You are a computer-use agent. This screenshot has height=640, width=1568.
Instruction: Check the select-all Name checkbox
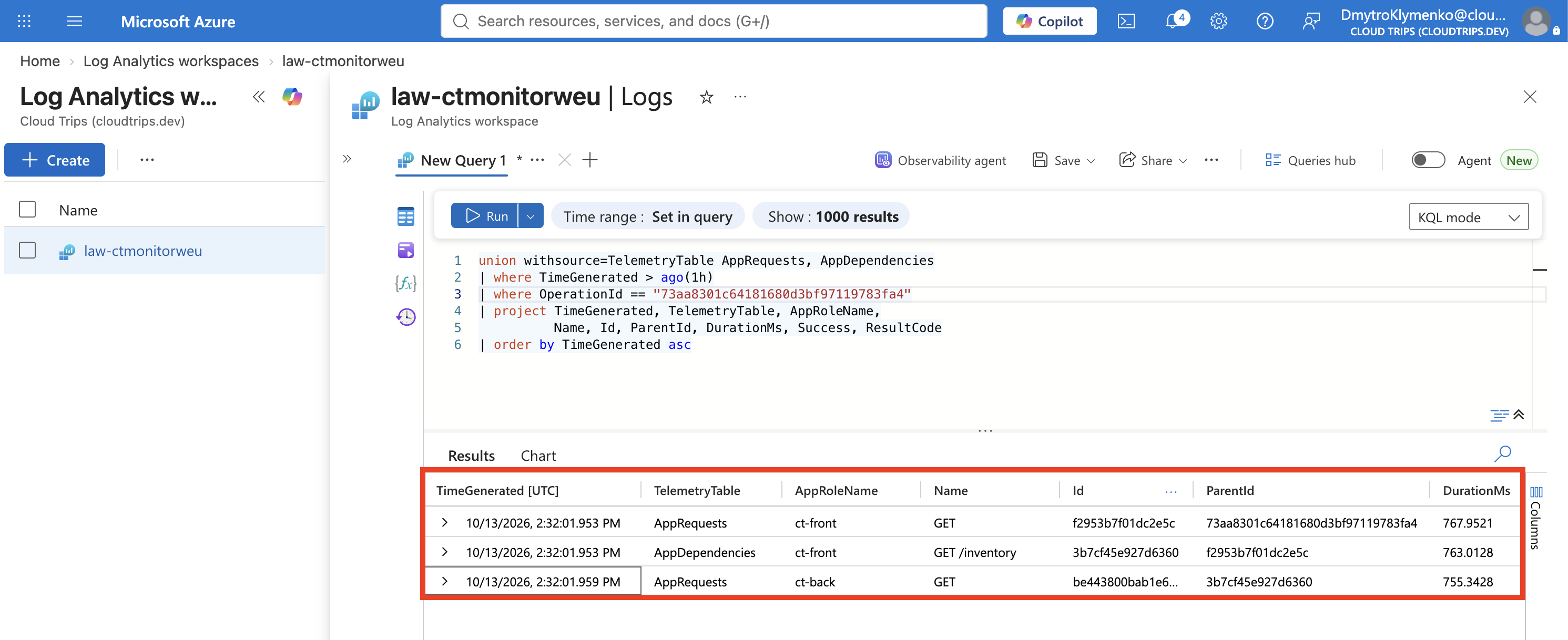click(27, 209)
